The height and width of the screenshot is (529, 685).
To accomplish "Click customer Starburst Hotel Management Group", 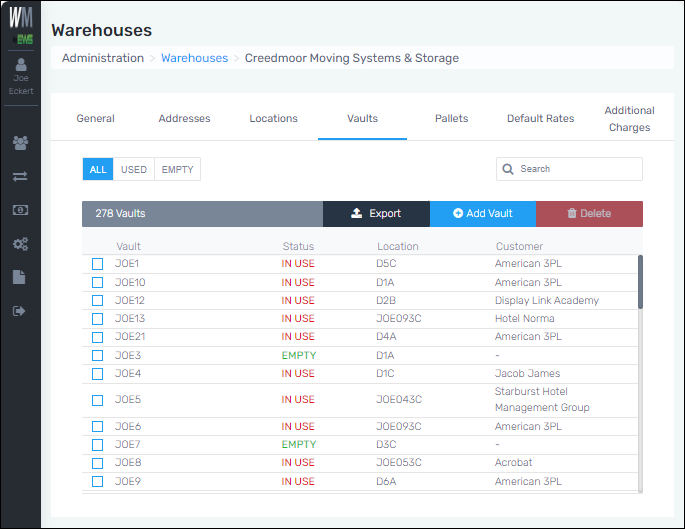I will coord(542,400).
